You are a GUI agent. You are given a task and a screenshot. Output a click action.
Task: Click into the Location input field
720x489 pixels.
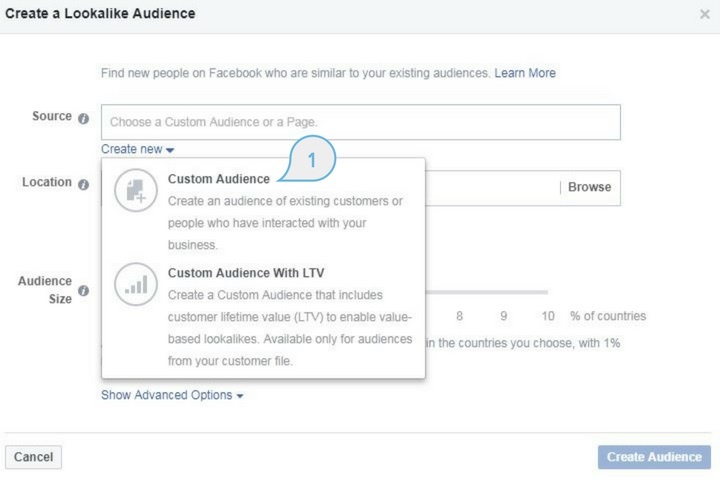pyautogui.click(x=490, y=187)
